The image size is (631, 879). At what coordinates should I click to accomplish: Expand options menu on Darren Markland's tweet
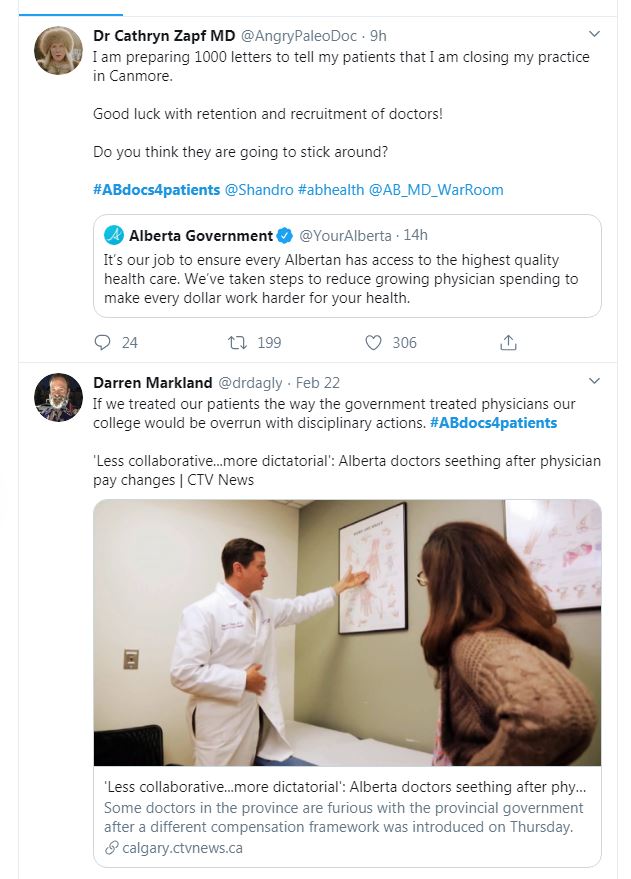pyautogui.click(x=594, y=381)
